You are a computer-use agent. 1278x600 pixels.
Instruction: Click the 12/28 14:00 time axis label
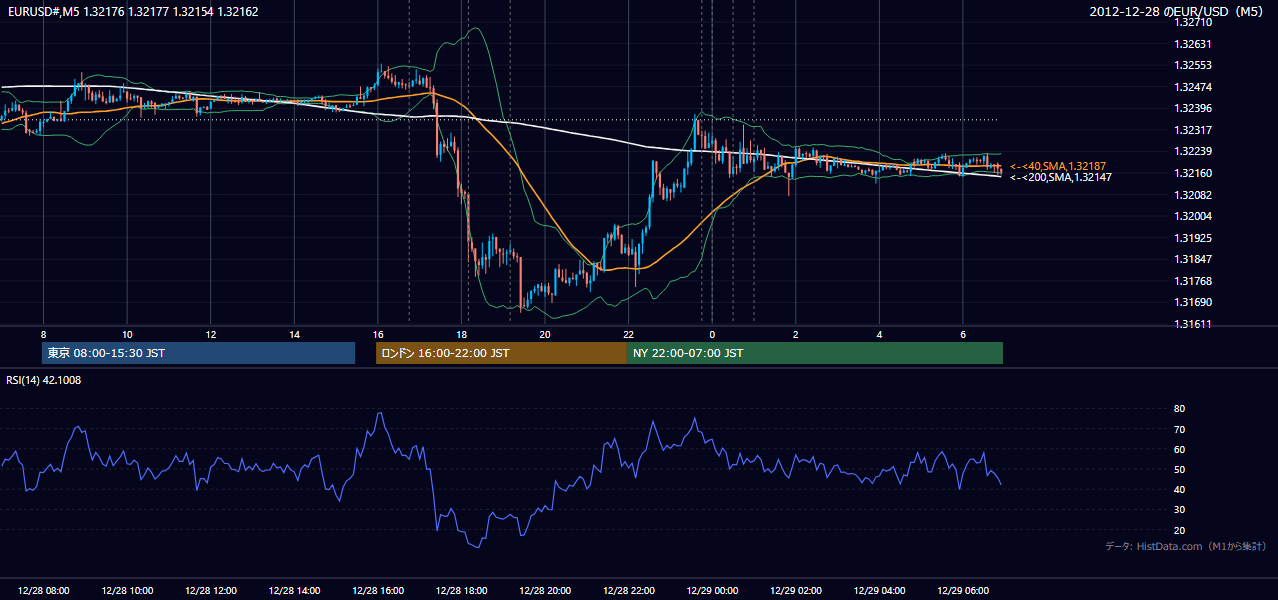(x=295, y=591)
